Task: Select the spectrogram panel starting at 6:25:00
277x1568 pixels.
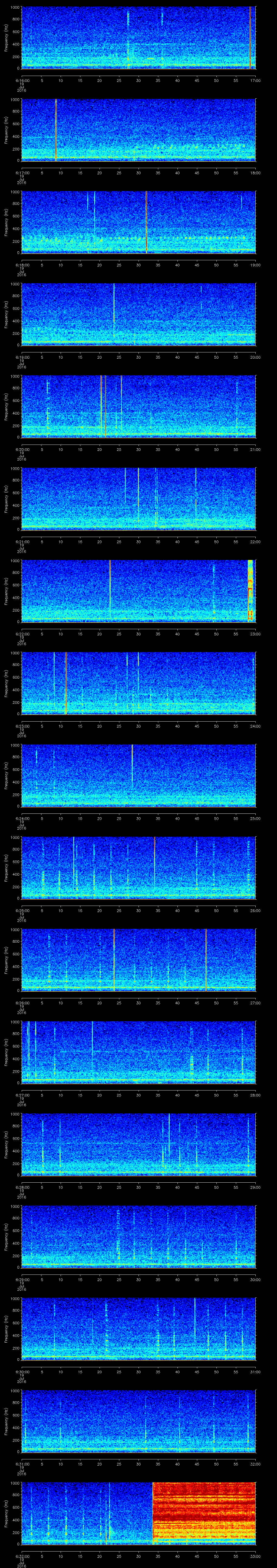Action: click(x=138, y=868)
